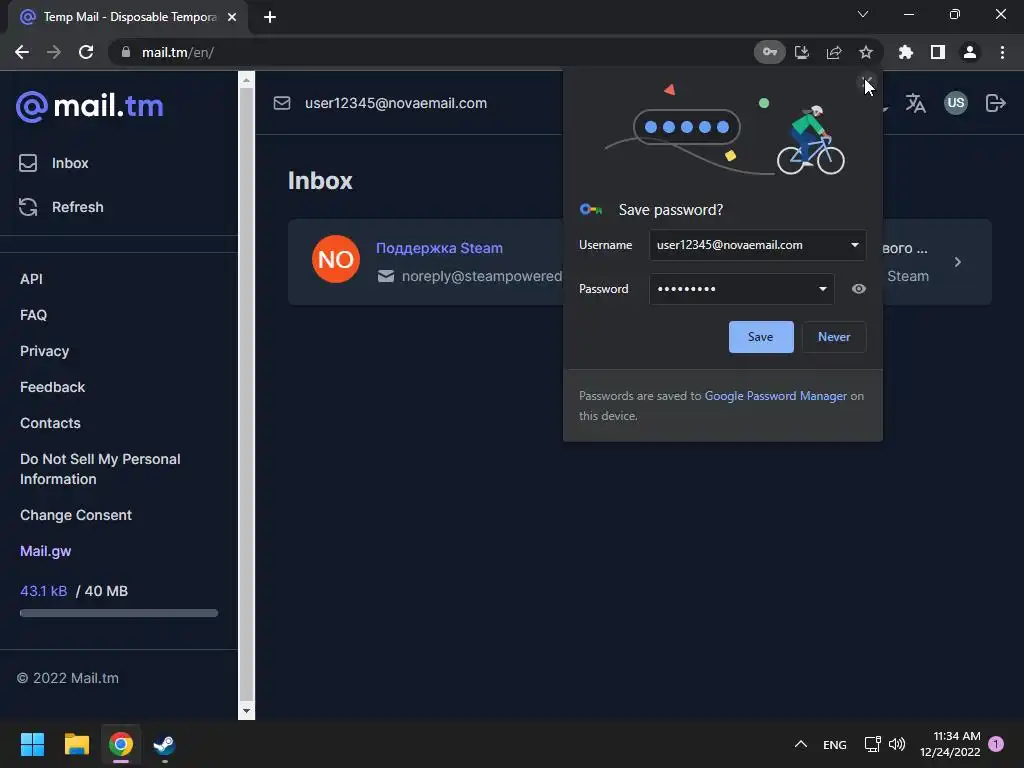1024x768 pixels.
Task: Click the share page icon in address bar
Action: coord(834,52)
